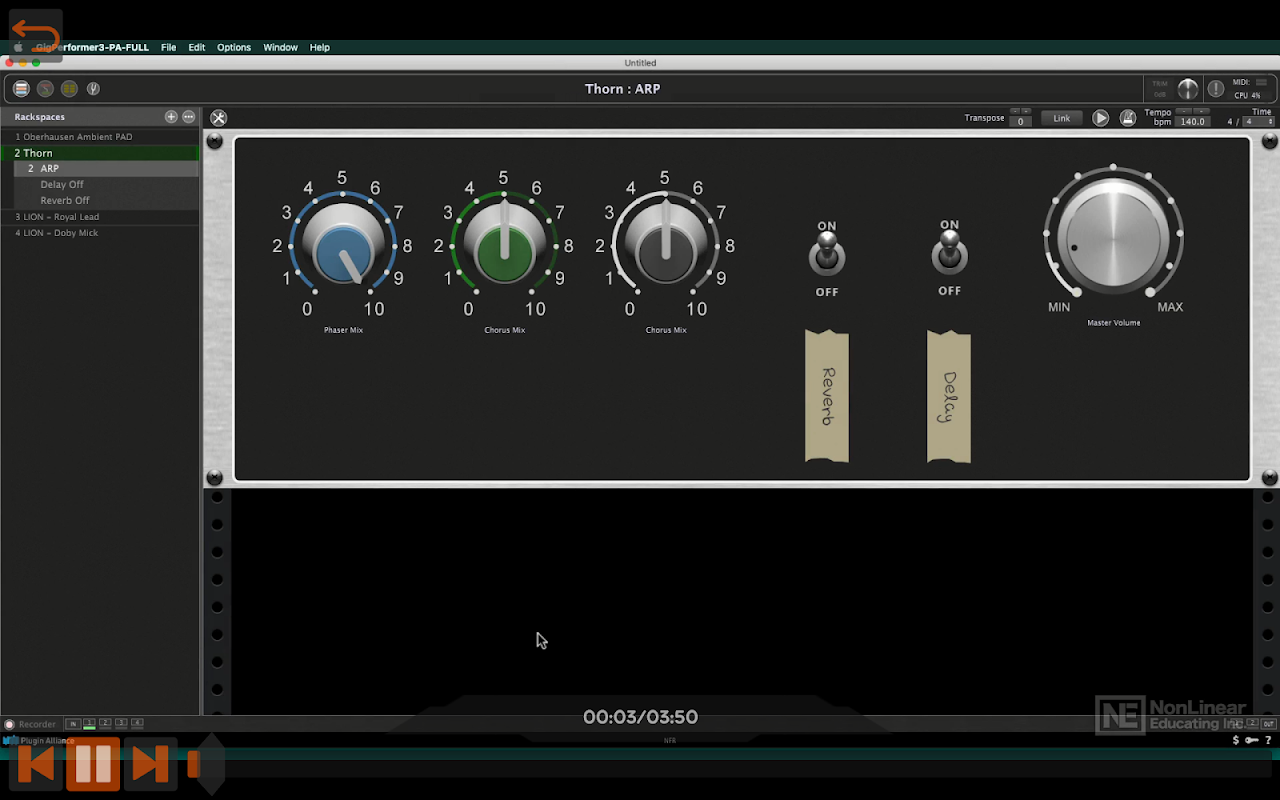
Task: Select rackspace 2 Thorn
Action: [100, 153]
